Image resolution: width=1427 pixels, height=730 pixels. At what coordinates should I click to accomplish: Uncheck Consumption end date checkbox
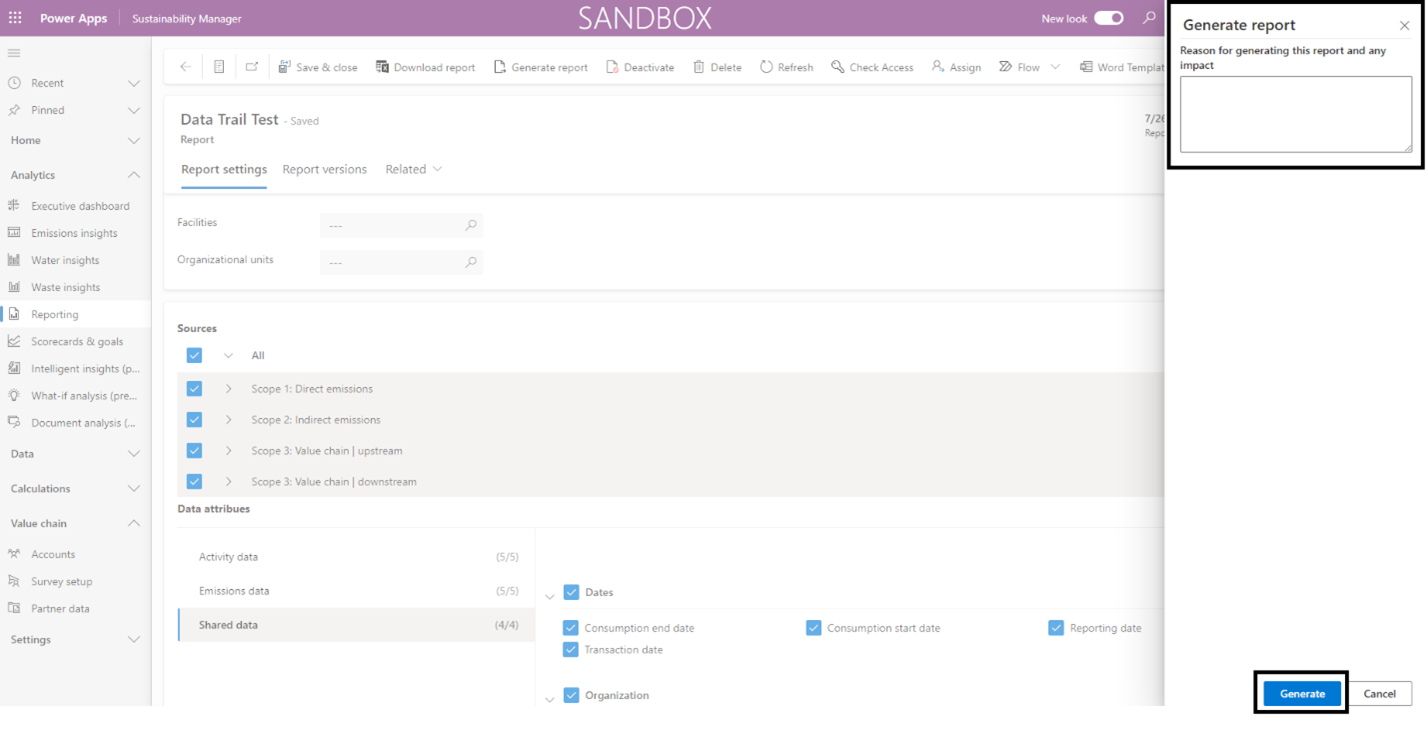coord(570,628)
